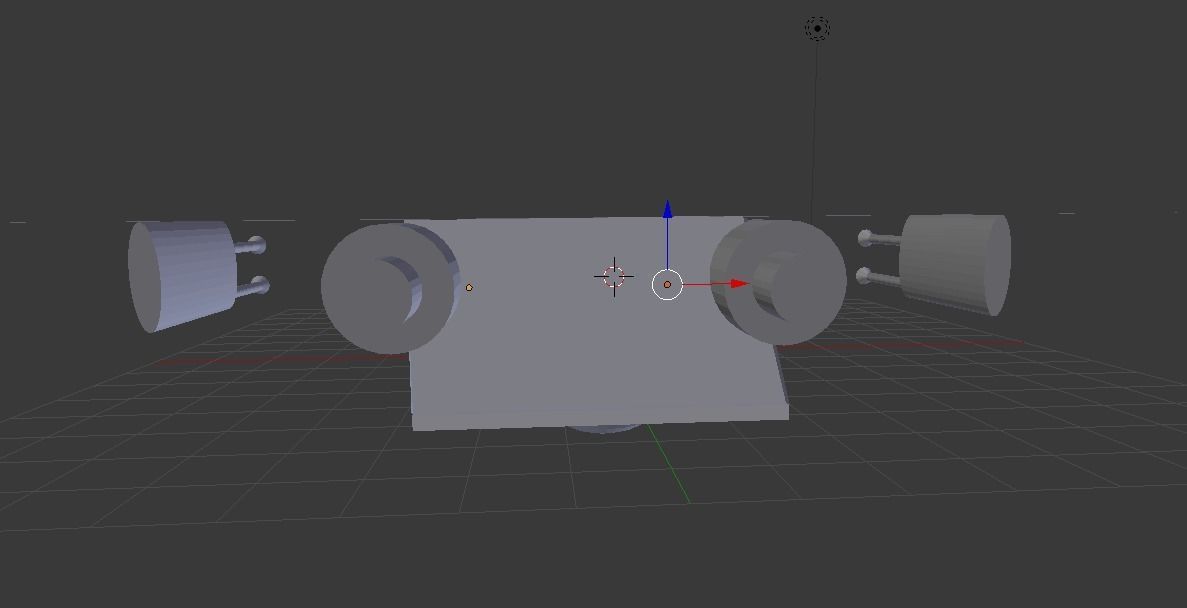Select the upper prong of left plug
This screenshot has width=1187, height=608.
251,246
